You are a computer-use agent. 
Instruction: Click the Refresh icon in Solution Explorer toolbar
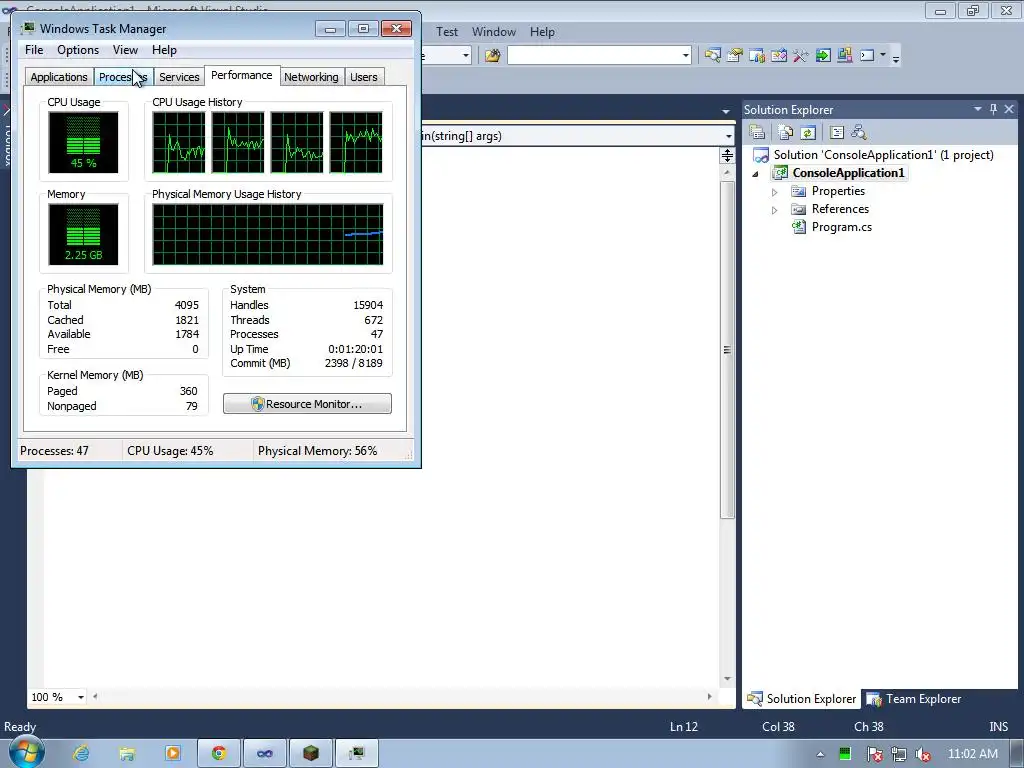click(808, 133)
